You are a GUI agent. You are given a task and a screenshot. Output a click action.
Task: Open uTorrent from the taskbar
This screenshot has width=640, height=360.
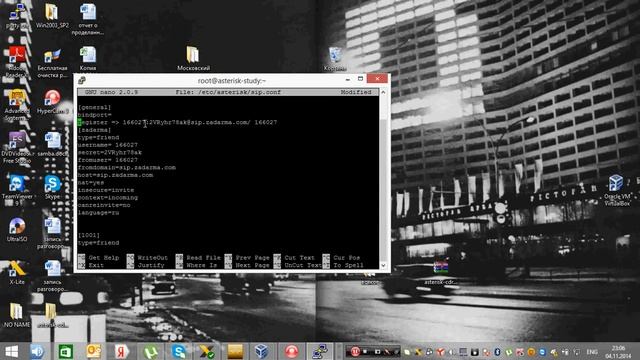click(150, 351)
